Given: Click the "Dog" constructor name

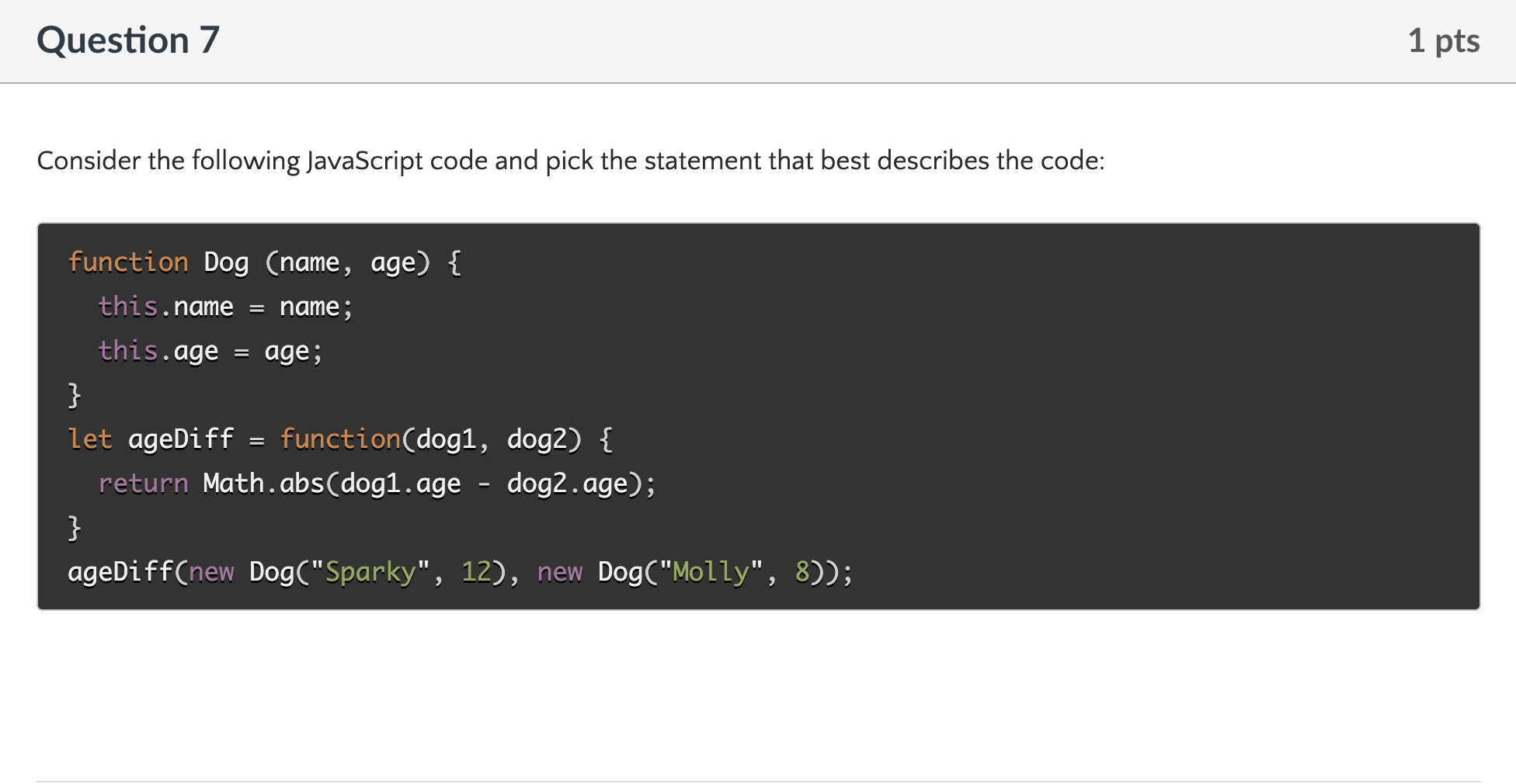Looking at the screenshot, I should (x=225, y=262).
